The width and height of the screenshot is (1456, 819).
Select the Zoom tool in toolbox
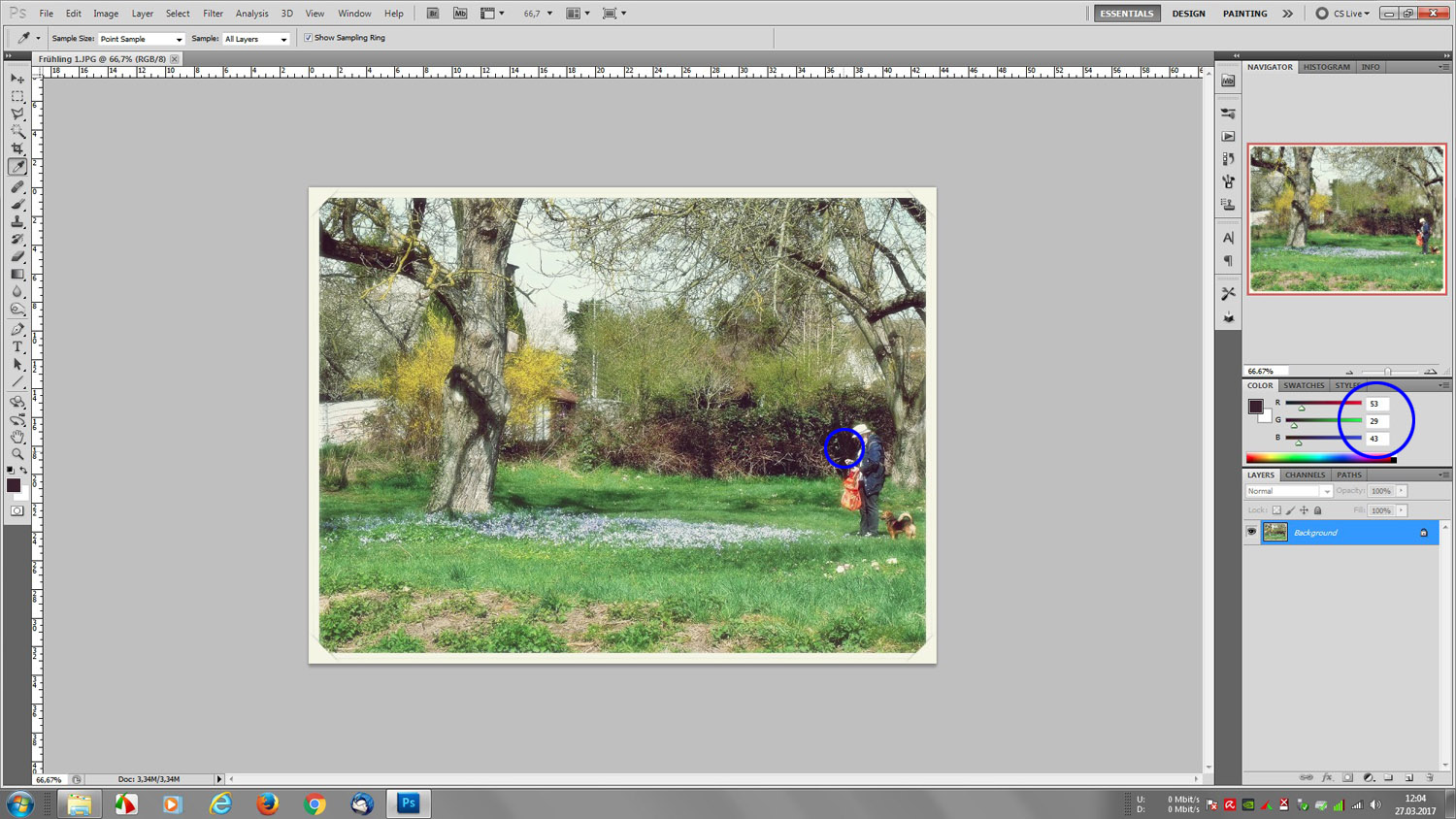[17, 454]
